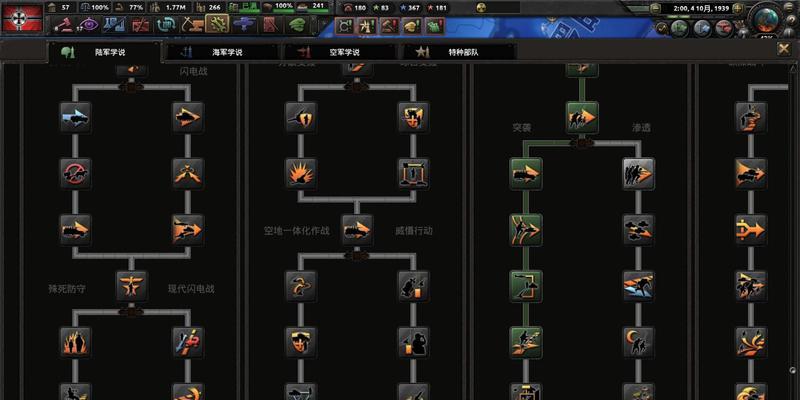Select the rifle doctrine under 现代闪电战

click(188, 342)
